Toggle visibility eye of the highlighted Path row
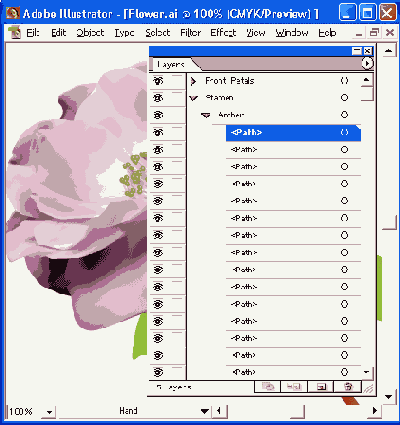Viewport: 400px width, 425px height. pos(158,132)
